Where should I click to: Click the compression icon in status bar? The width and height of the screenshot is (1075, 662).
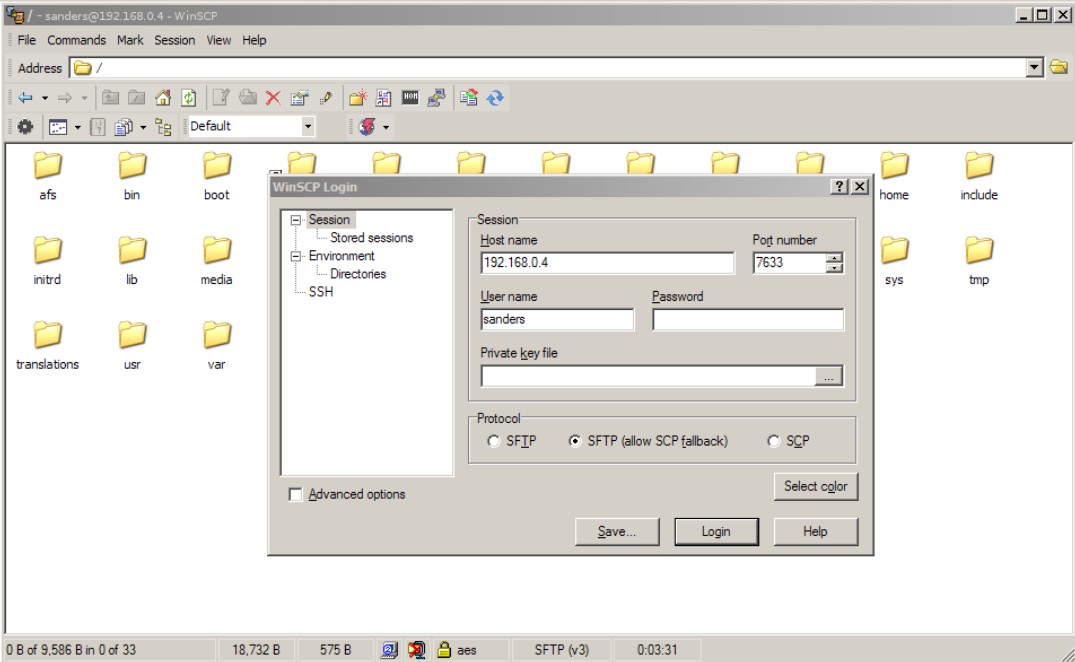coord(416,650)
